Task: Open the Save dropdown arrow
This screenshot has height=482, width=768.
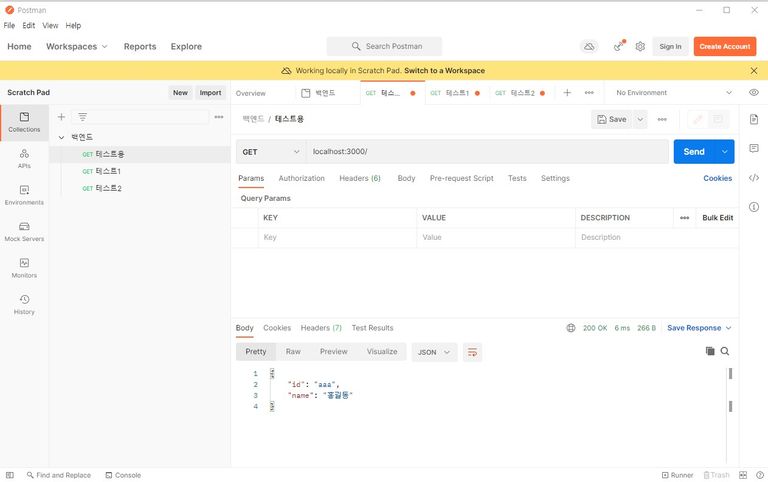Action: click(640, 120)
